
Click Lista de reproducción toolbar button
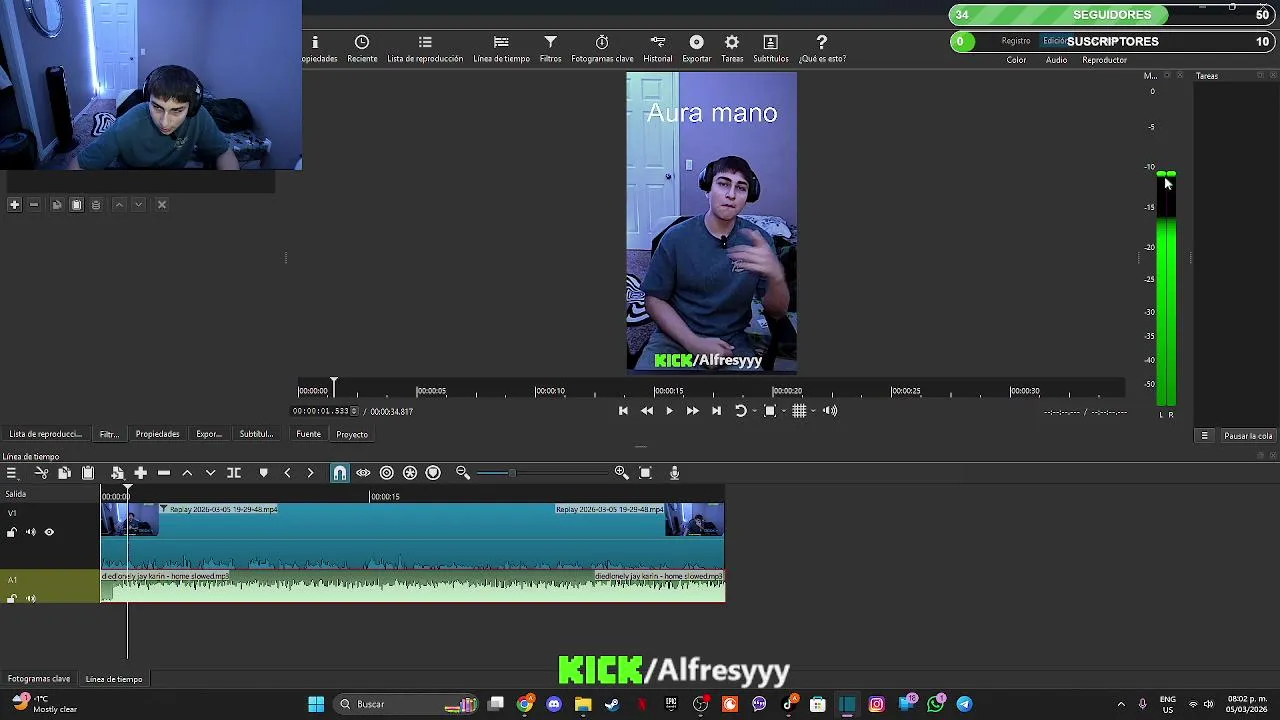[x=425, y=49]
